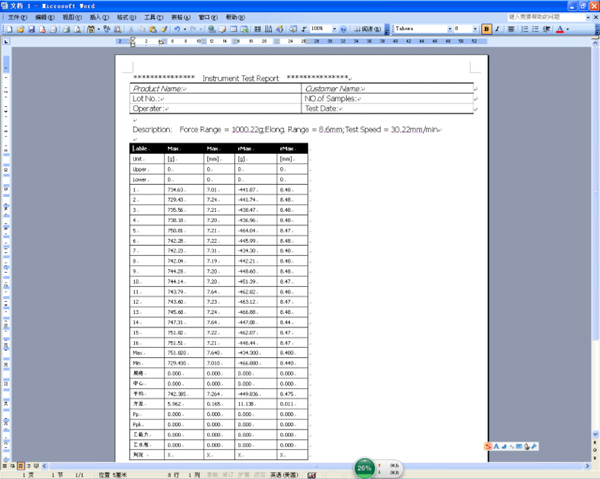Expand the 100% zoom dropdown

(x=334, y=29)
